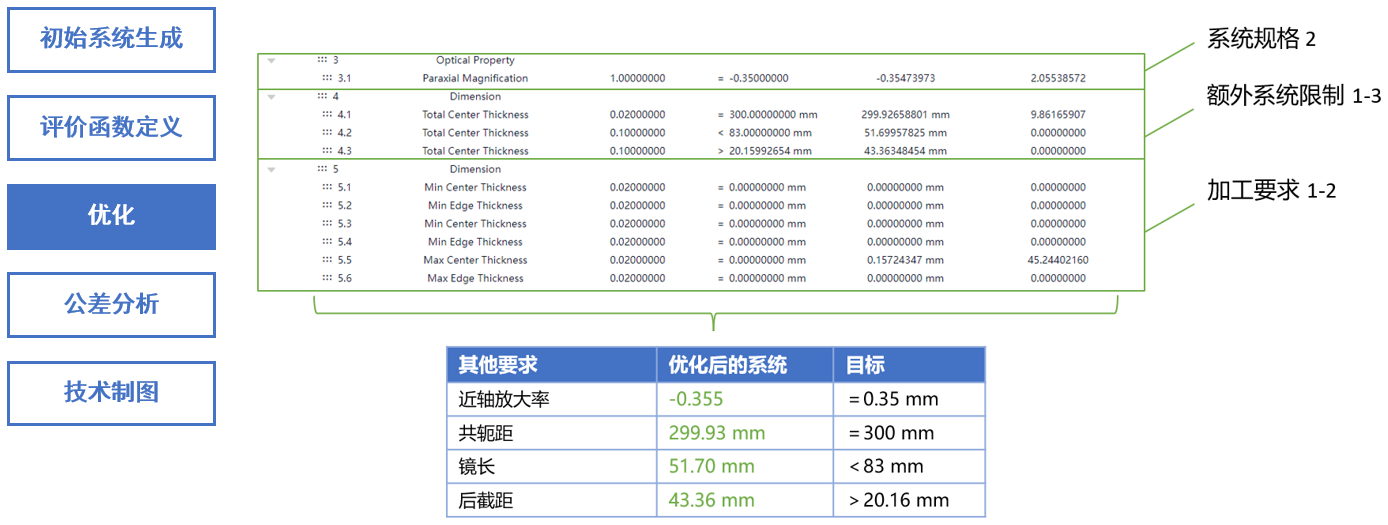Click the Paraxial Magnification target value -0.35000000
1388x525 pixels.
coord(757,78)
